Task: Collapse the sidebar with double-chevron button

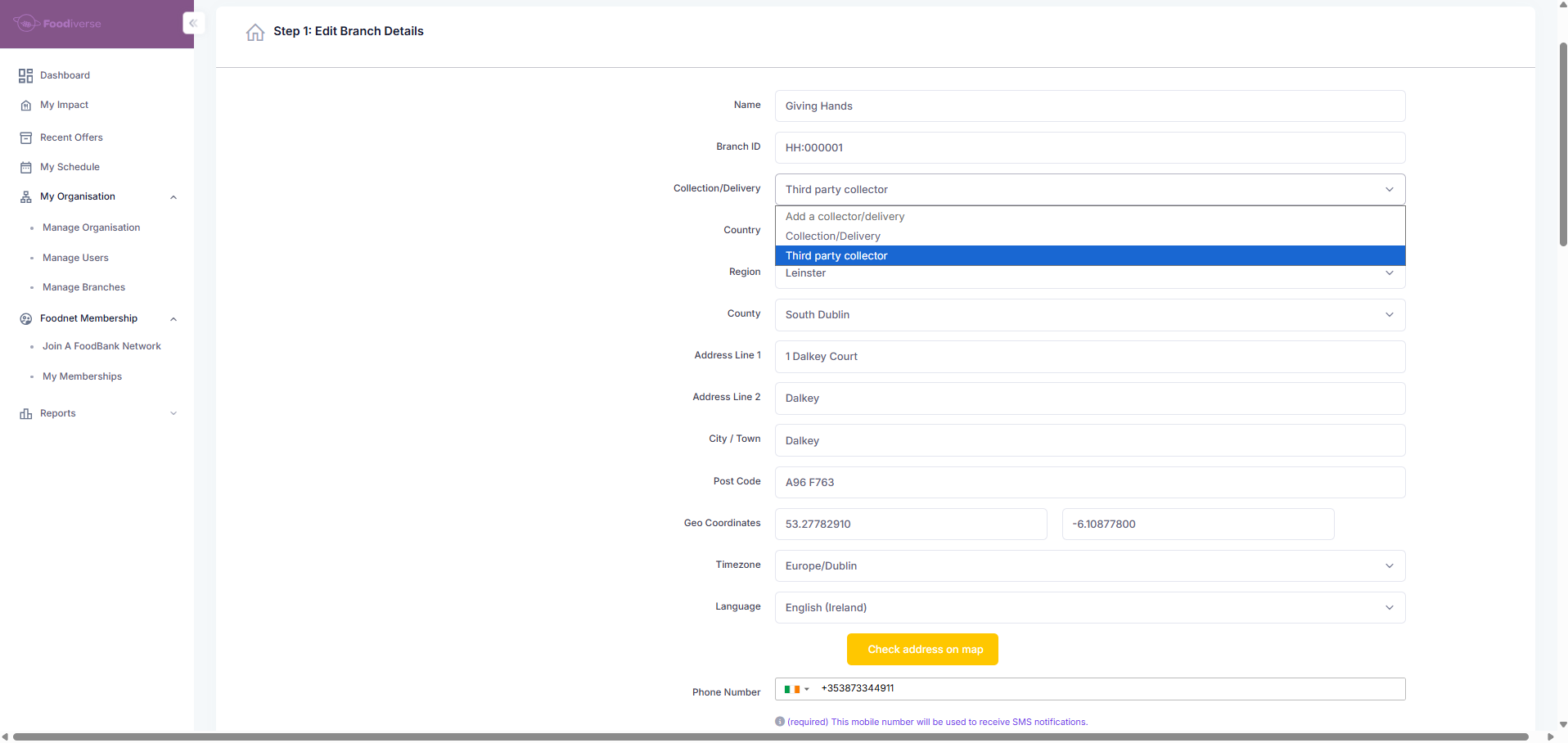Action: 193,23
